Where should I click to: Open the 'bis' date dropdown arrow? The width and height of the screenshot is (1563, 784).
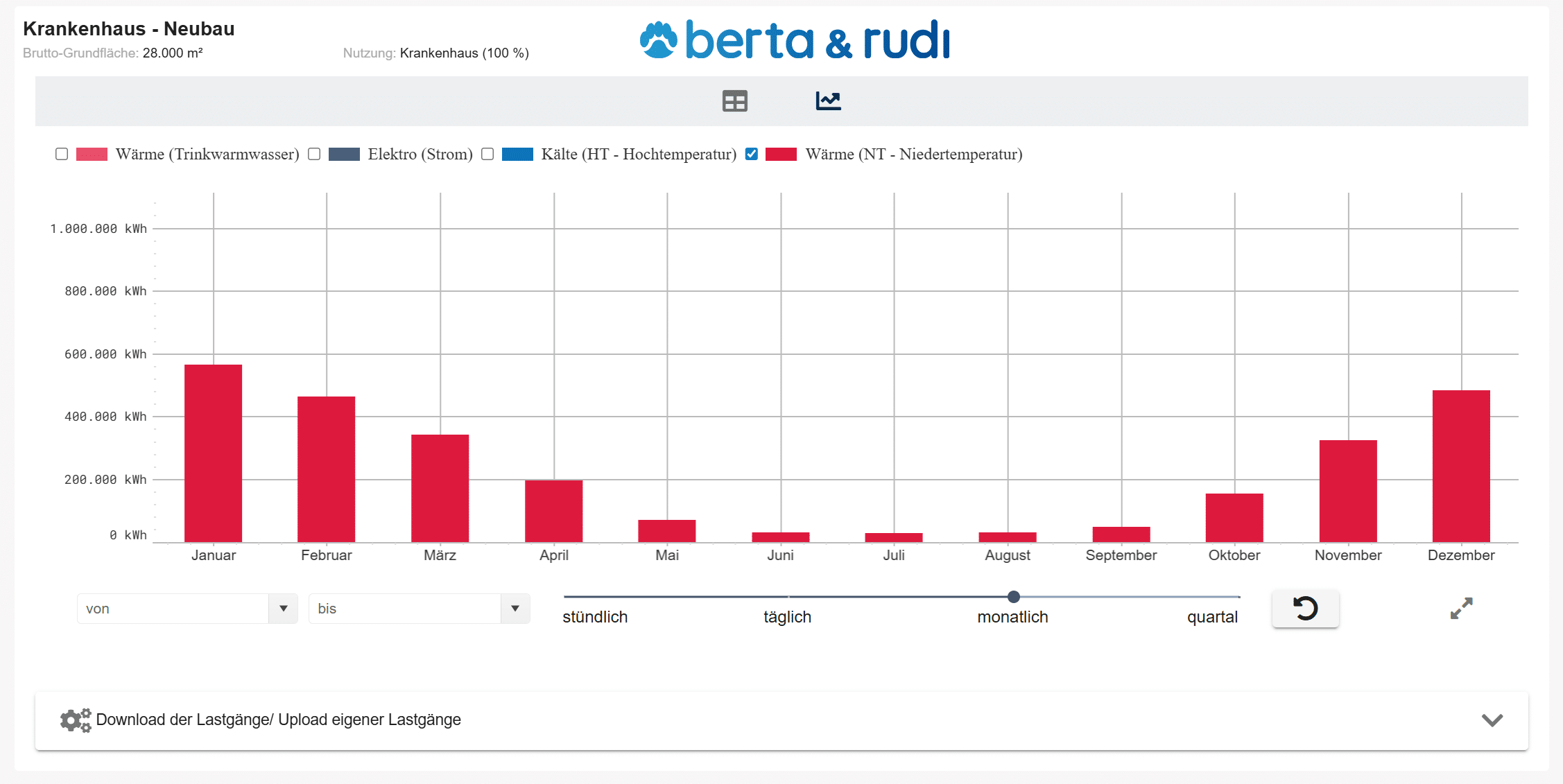pos(515,609)
